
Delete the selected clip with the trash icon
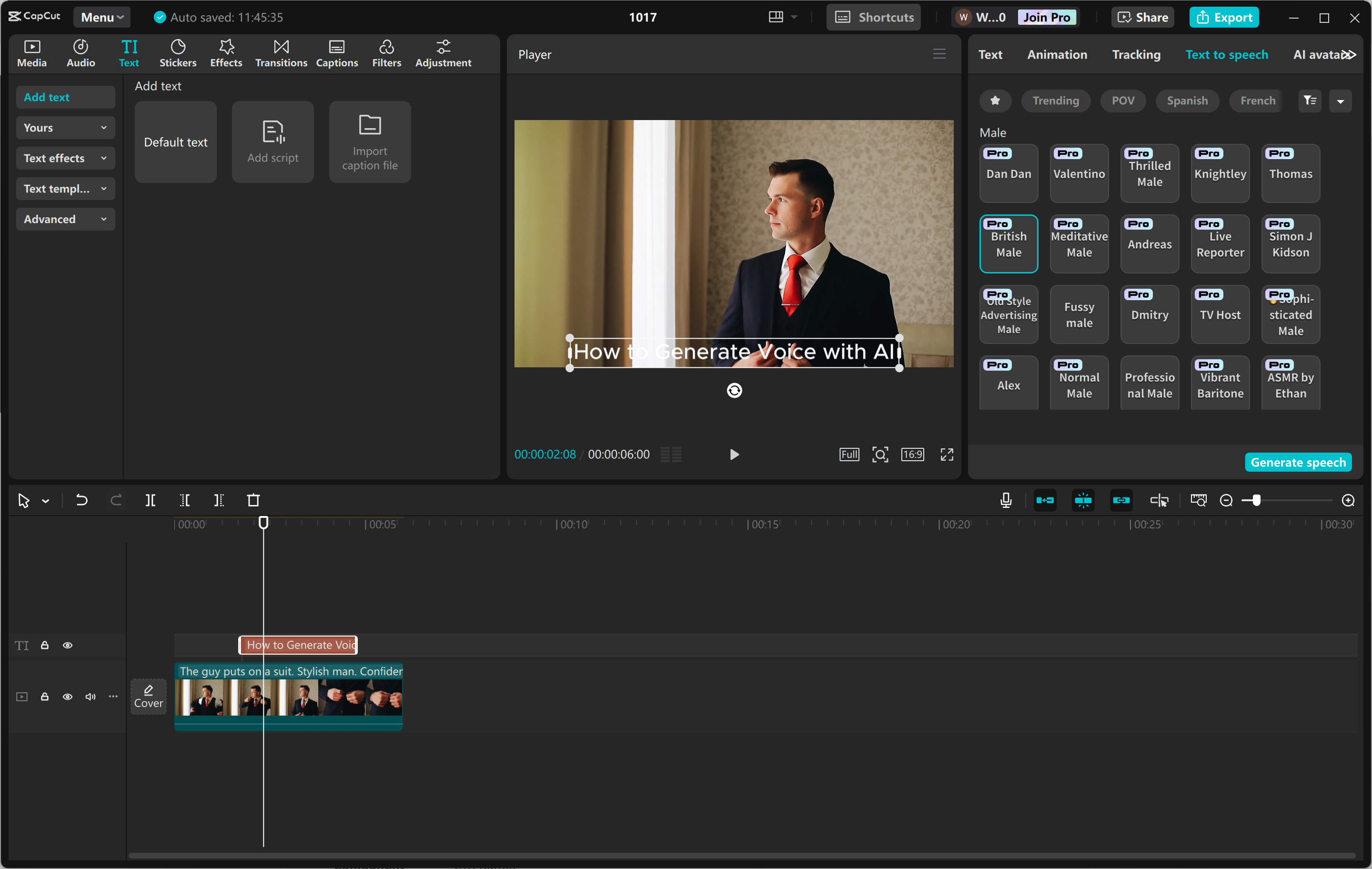(253, 500)
